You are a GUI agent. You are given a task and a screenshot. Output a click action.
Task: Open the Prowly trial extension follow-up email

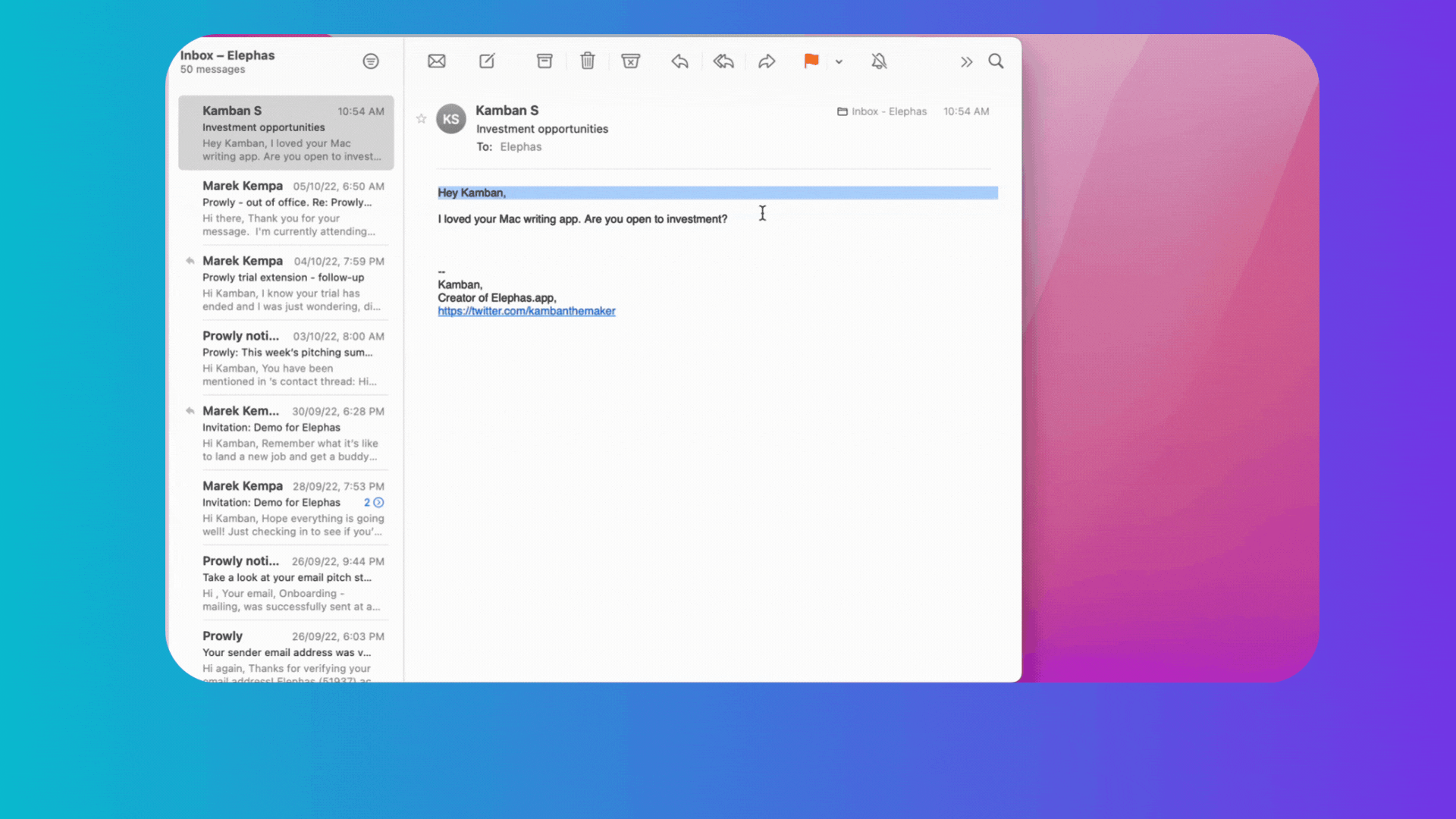(x=286, y=283)
